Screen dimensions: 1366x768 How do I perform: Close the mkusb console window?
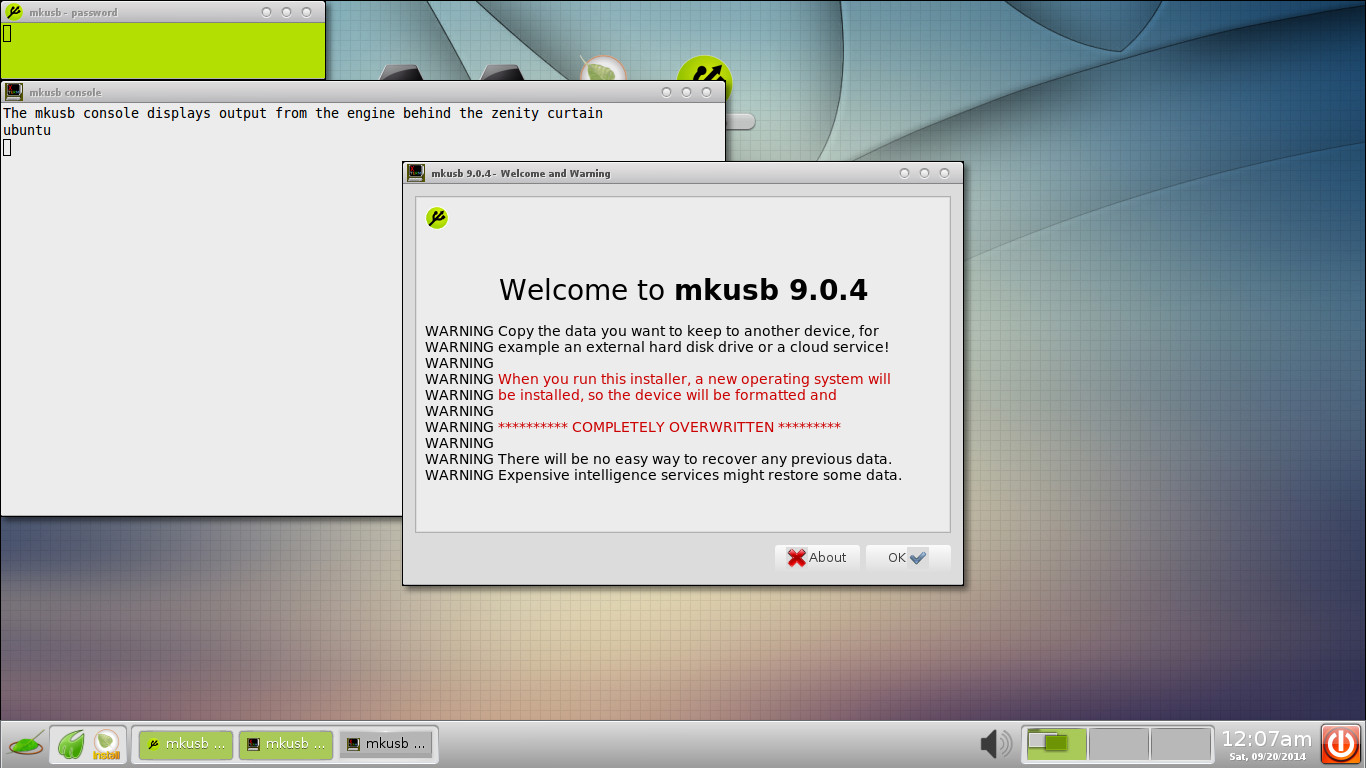706,92
